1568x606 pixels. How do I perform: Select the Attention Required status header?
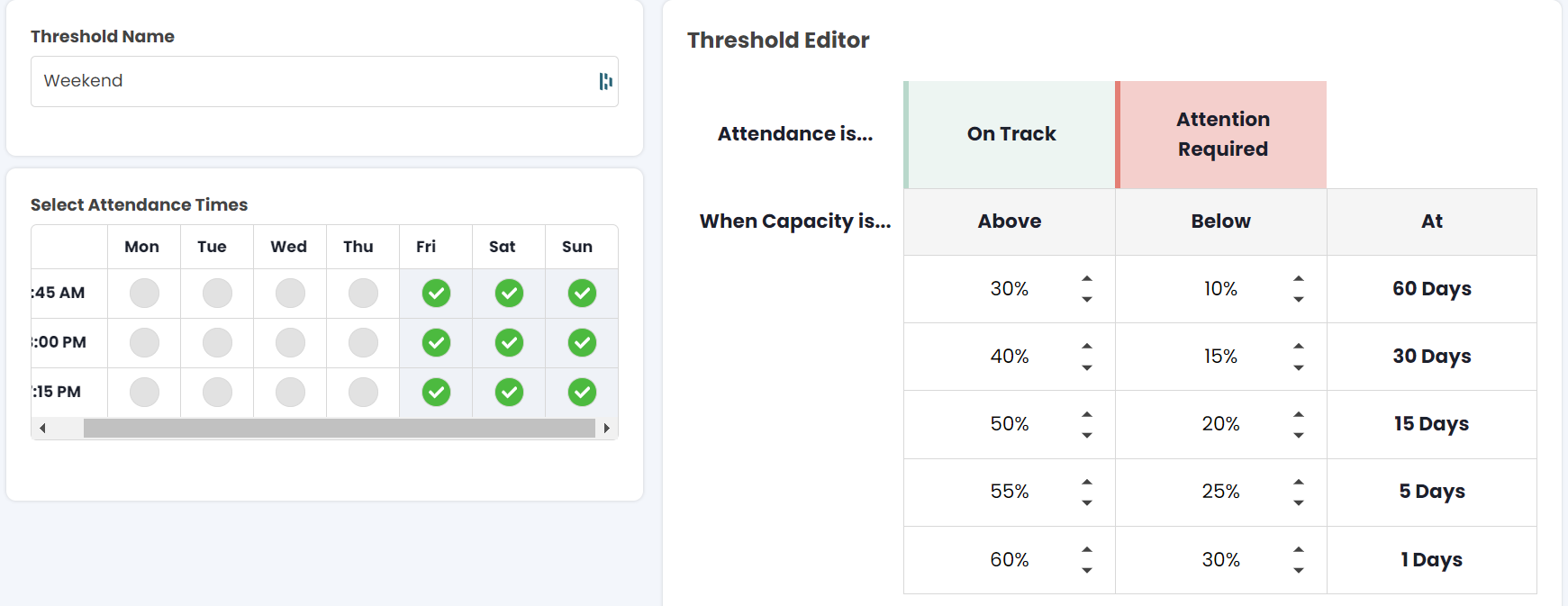click(1222, 134)
